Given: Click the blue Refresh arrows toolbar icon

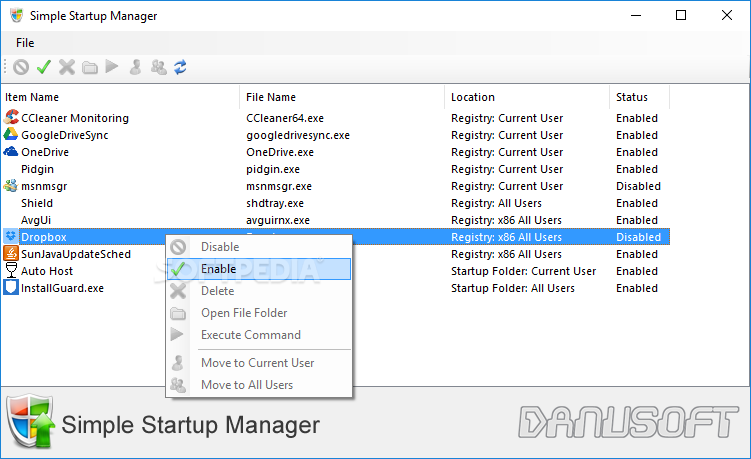Looking at the screenshot, I should (x=181, y=67).
